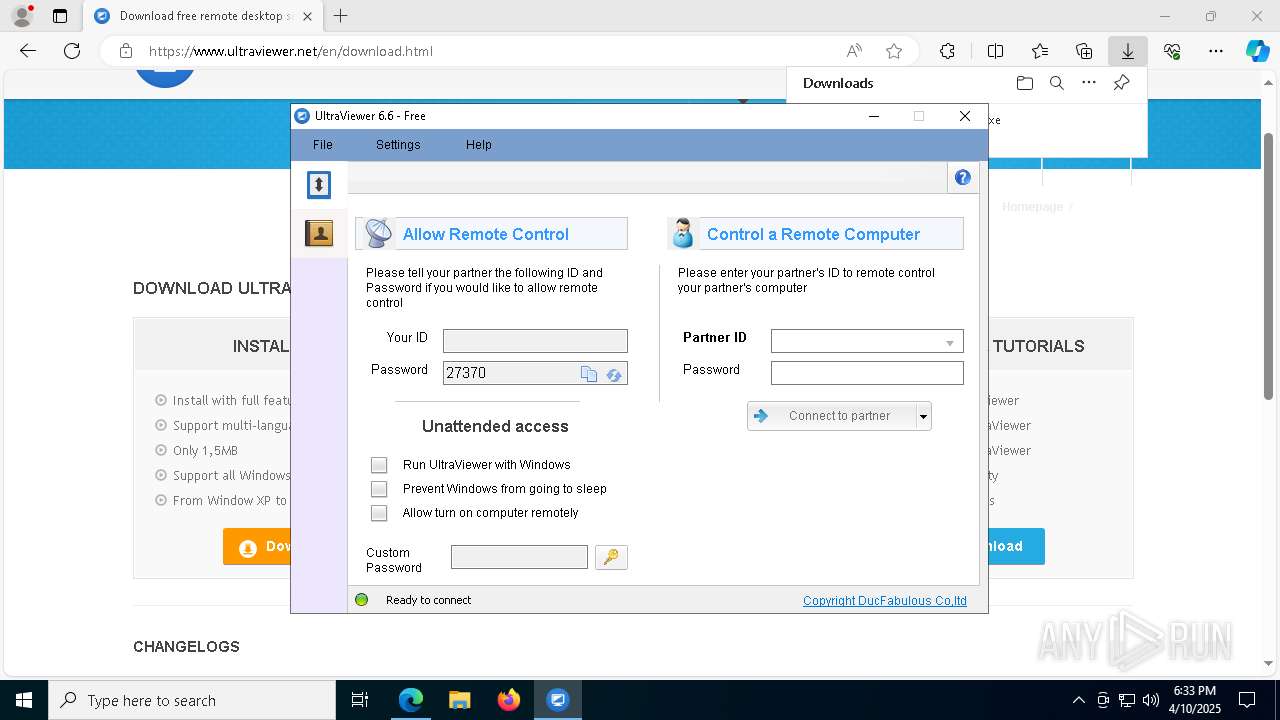This screenshot has height=720, width=1280.
Task: Toggle Edge split screen icon
Action: click(x=995, y=51)
